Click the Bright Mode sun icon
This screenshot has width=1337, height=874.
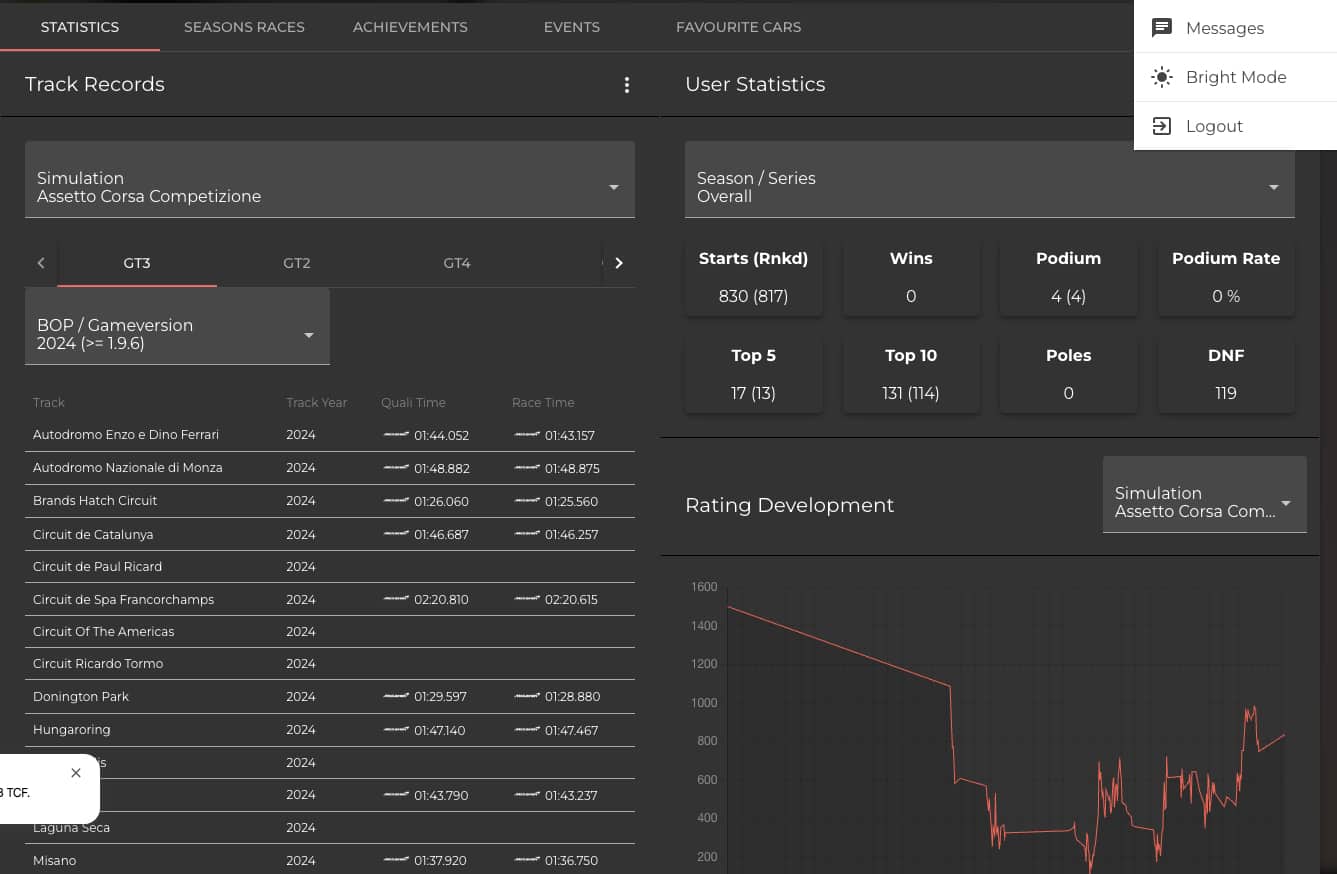tap(1161, 77)
